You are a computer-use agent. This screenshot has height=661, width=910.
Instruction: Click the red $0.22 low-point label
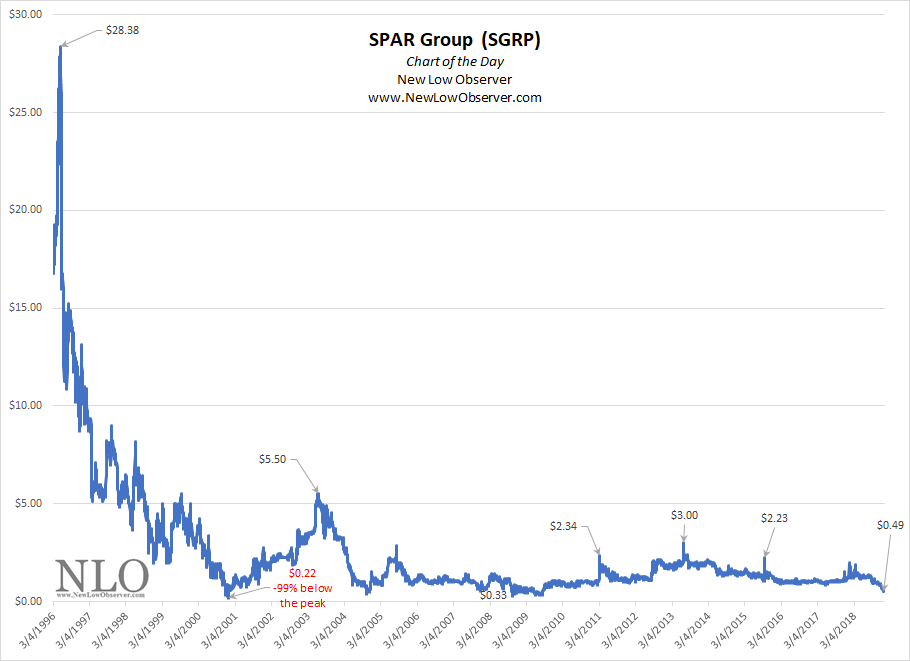[x=302, y=573]
